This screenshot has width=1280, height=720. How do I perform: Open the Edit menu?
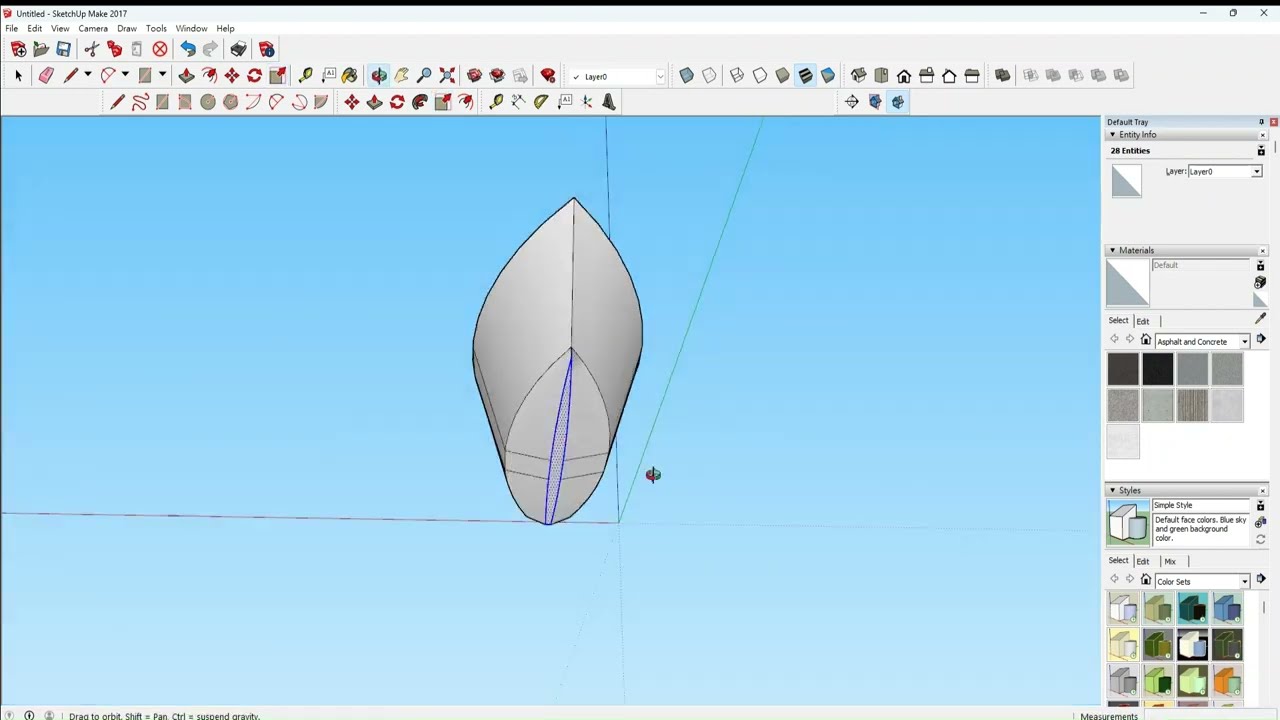(35, 28)
